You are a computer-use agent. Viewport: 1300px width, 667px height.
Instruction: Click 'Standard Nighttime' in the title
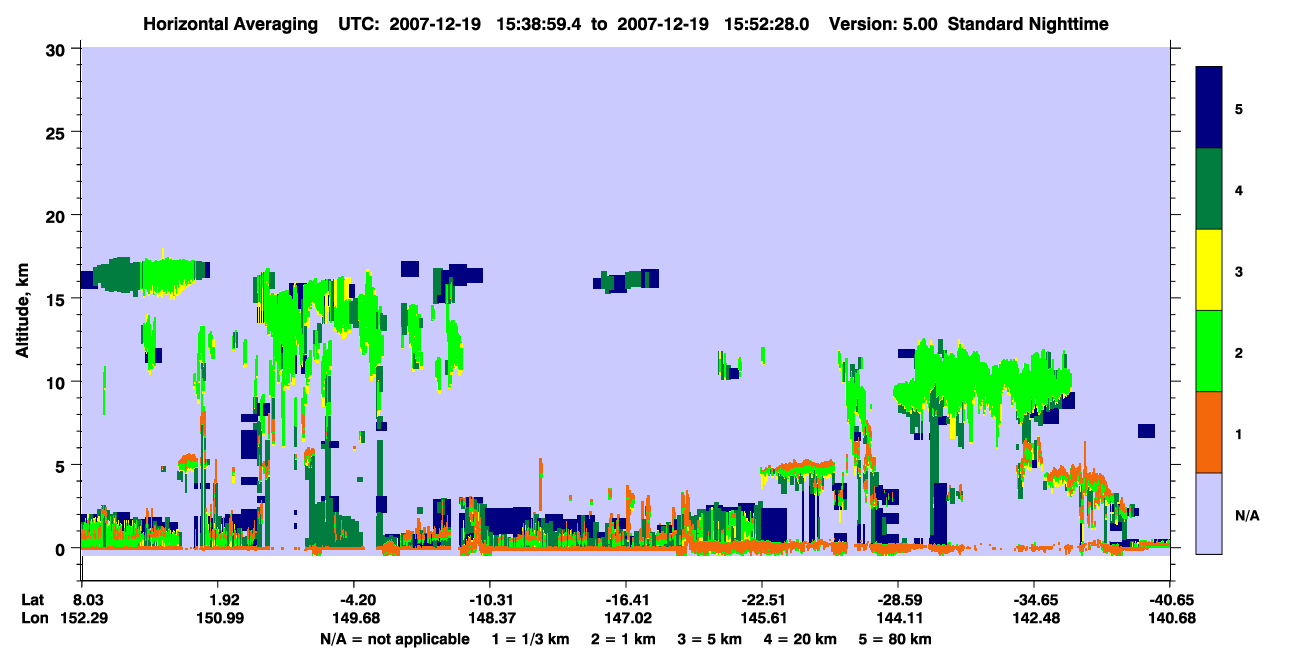coord(1027,23)
